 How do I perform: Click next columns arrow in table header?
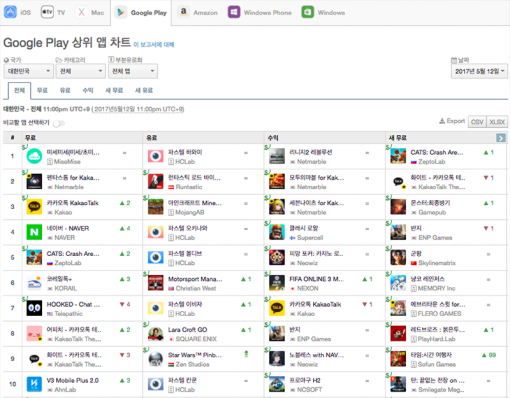(501, 138)
